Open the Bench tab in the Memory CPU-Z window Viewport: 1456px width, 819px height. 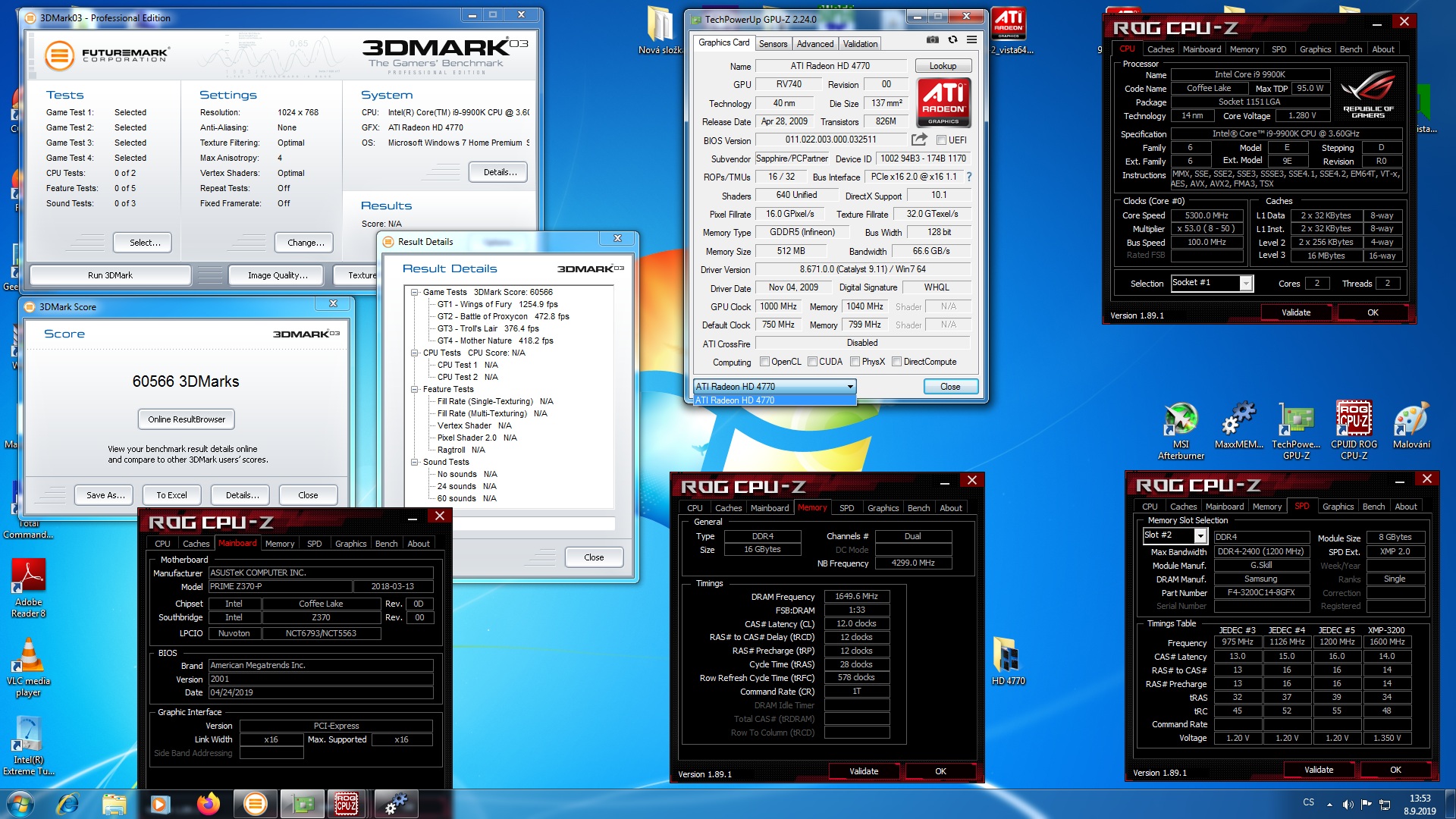tap(918, 508)
